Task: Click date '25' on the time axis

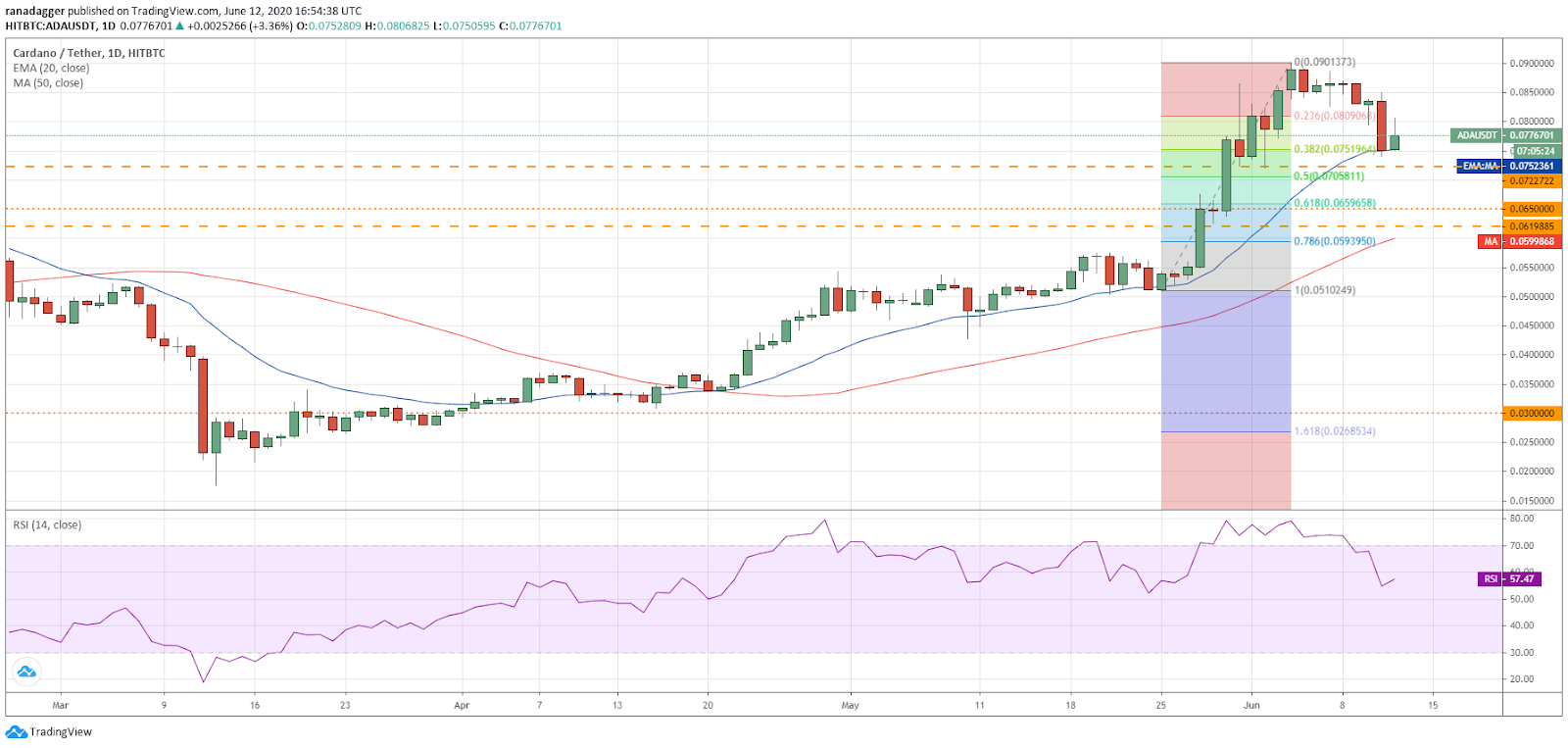Action: 1161,706
